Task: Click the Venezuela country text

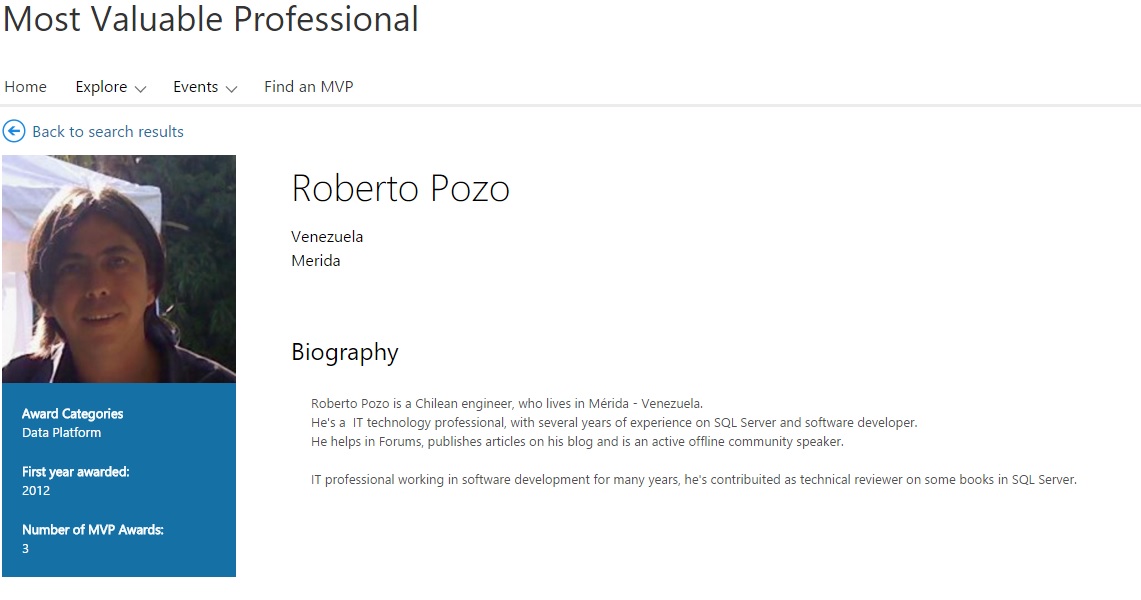Action: click(x=327, y=237)
